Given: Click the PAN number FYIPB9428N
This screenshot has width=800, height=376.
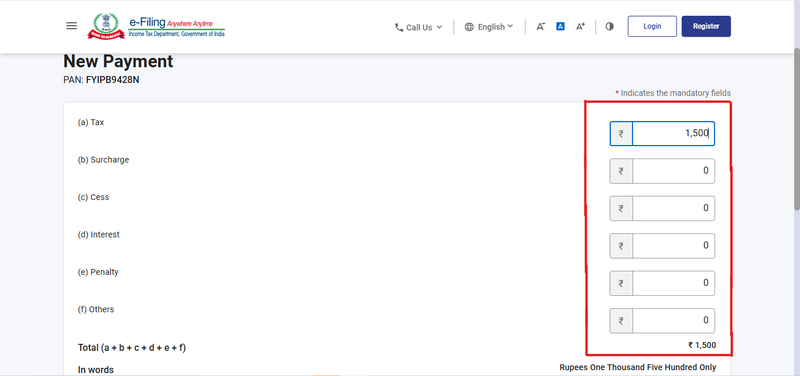Looking at the screenshot, I should (x=112, y=80).
